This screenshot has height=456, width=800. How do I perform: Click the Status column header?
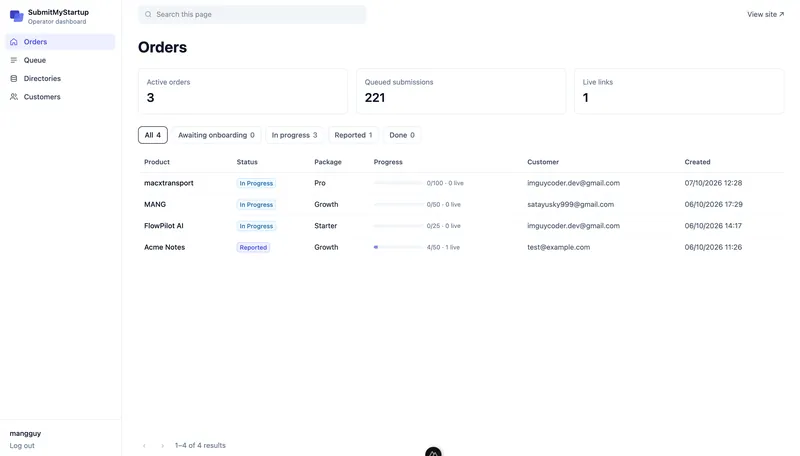[247, 162]
